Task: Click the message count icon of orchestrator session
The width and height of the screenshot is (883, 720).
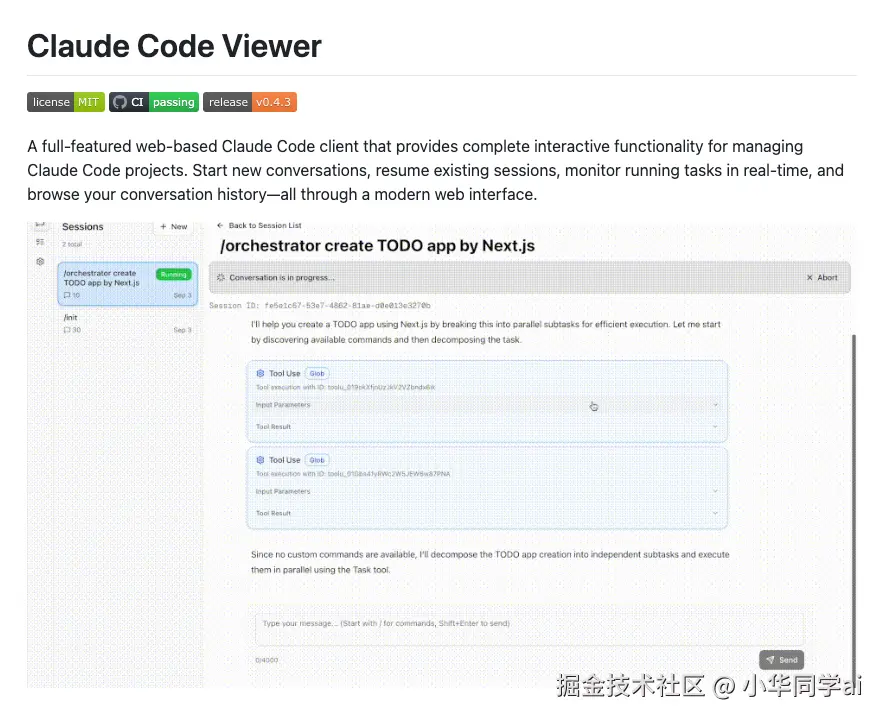Action: [67, 295]
